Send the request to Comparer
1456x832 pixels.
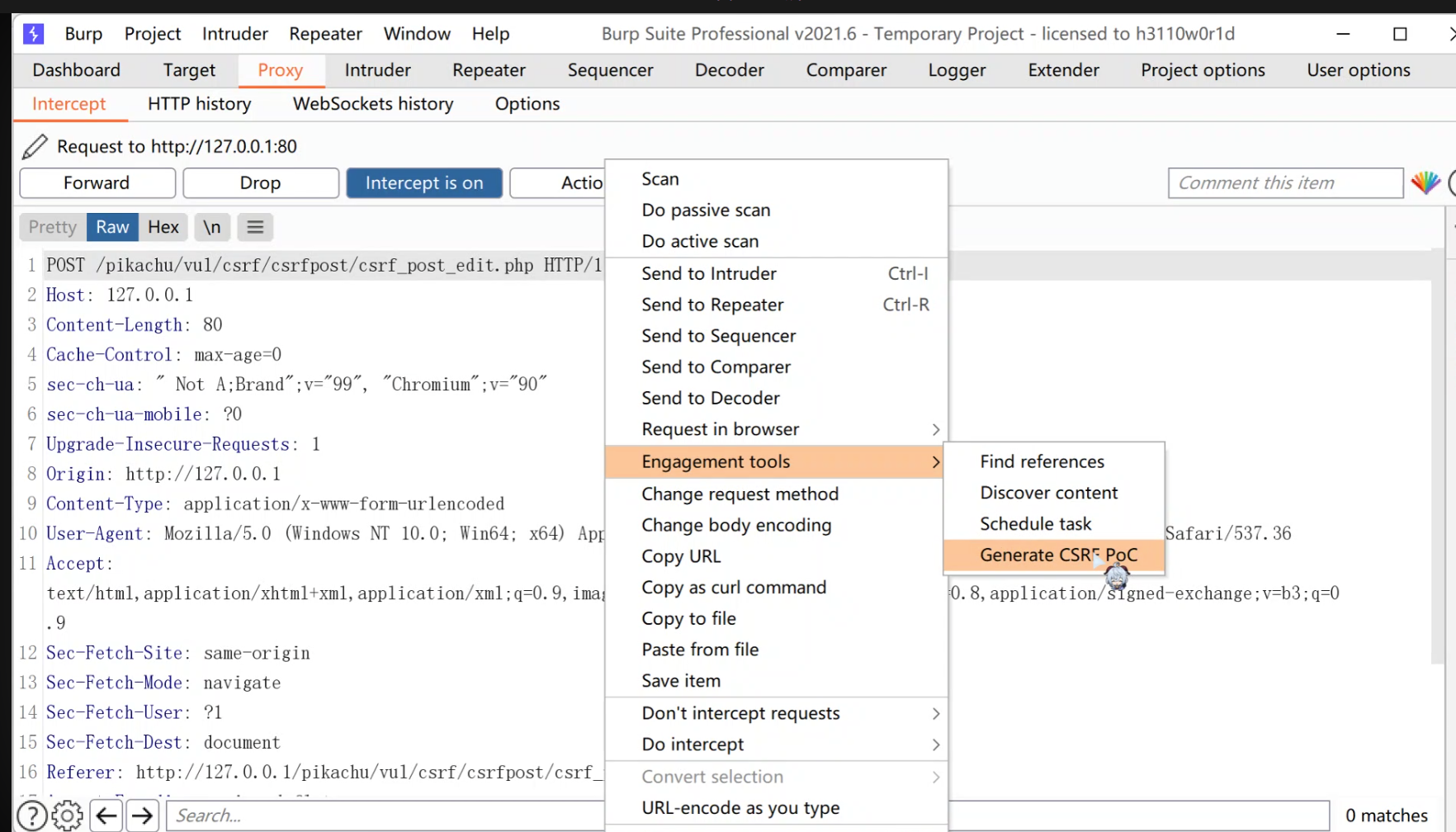point(776,367)
